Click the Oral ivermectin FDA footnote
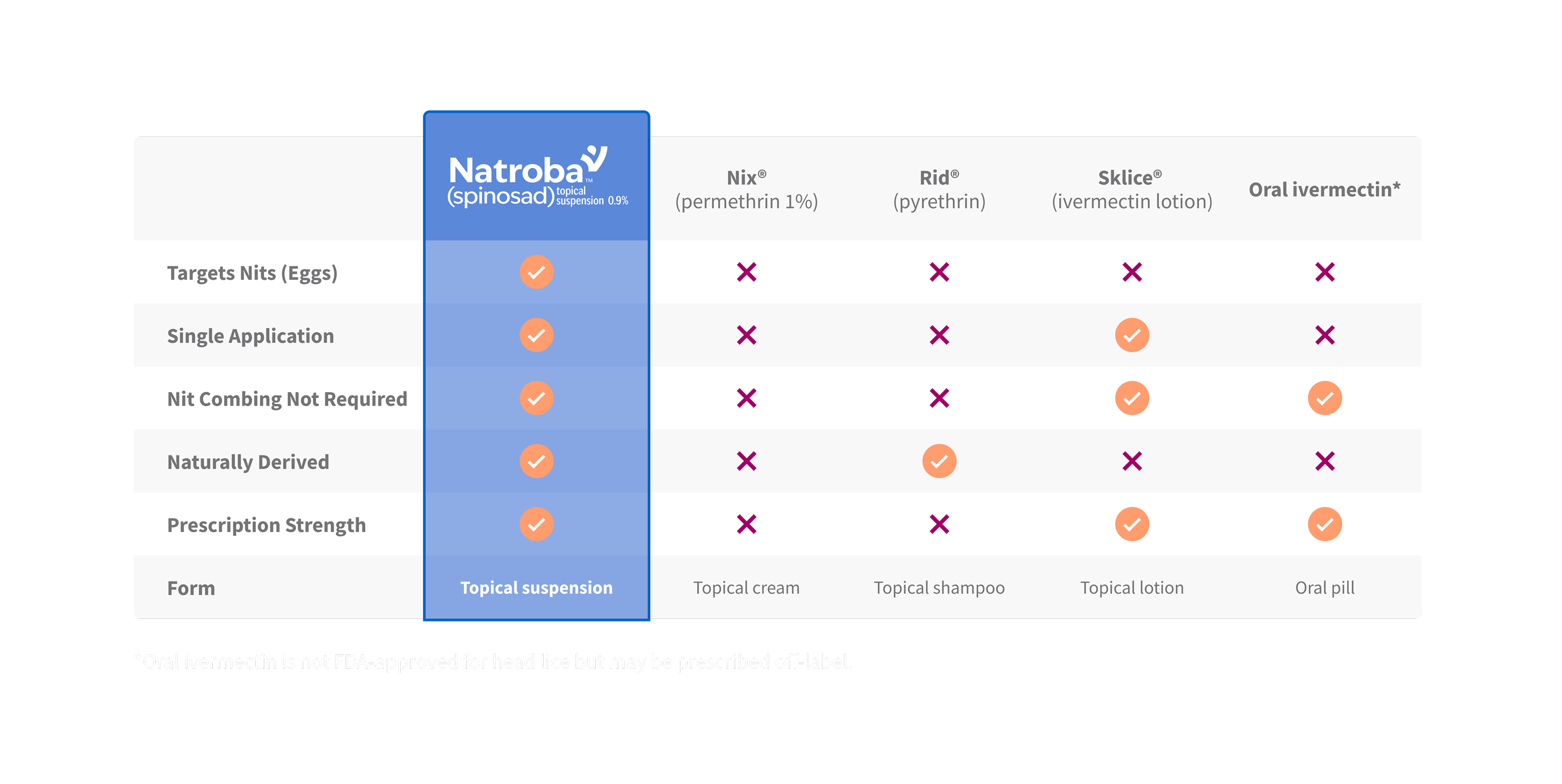 [494, 661]
